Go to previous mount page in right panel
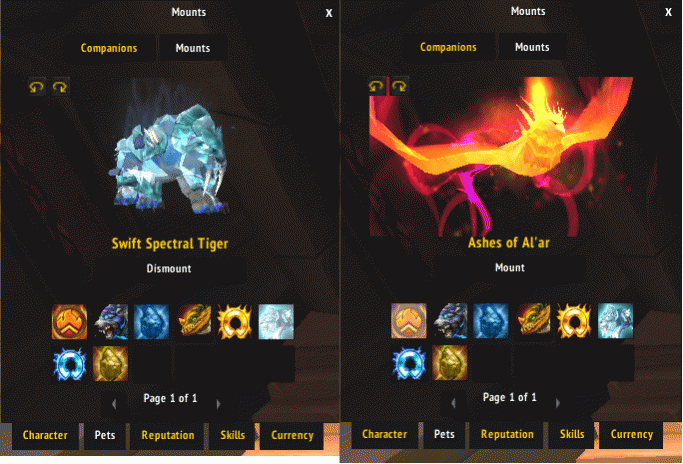This screenshot has width=683, height=464. (x=453, y=403)
